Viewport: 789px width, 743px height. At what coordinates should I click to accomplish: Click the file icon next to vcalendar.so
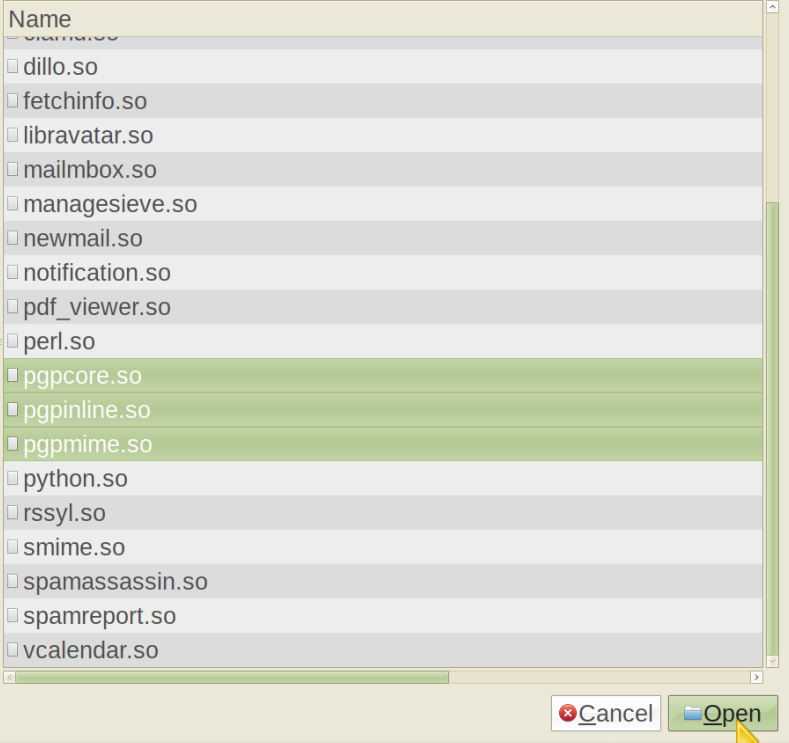coord(12,650)
